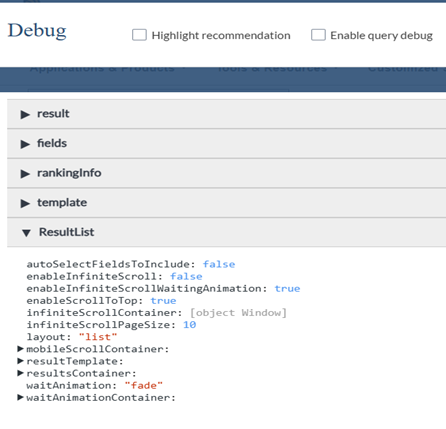The image size is (446, 429).
Task: Click the enableInfiniteScroll false value
Action: [186, 276]
